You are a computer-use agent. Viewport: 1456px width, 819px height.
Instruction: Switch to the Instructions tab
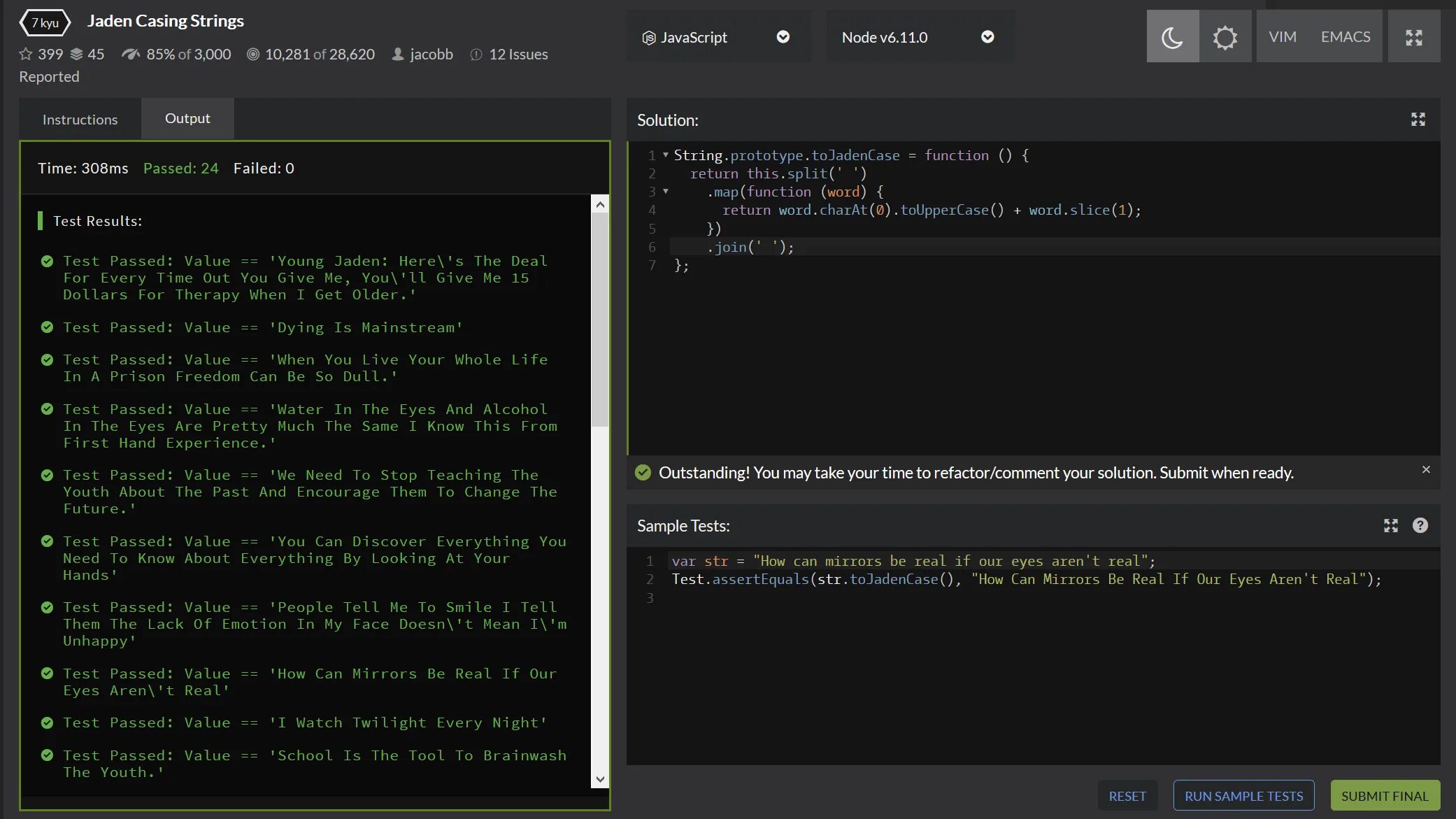[80, 120]
